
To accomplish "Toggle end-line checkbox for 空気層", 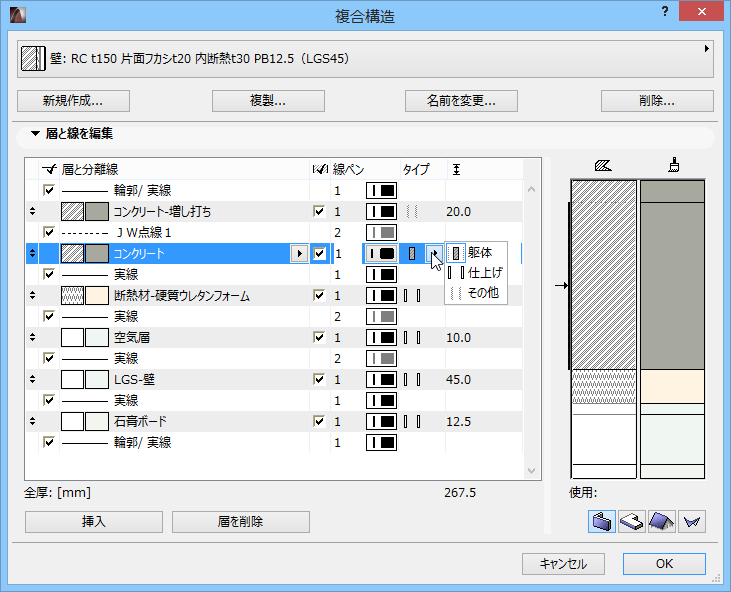I will (x=319, y=337).
